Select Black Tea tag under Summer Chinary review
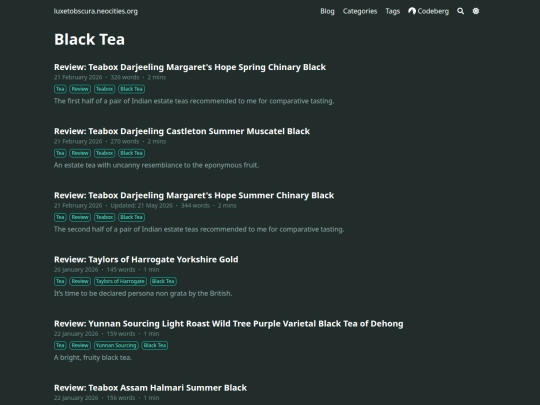Viewport: 540px width, 405px height. [x=132, y=217]
